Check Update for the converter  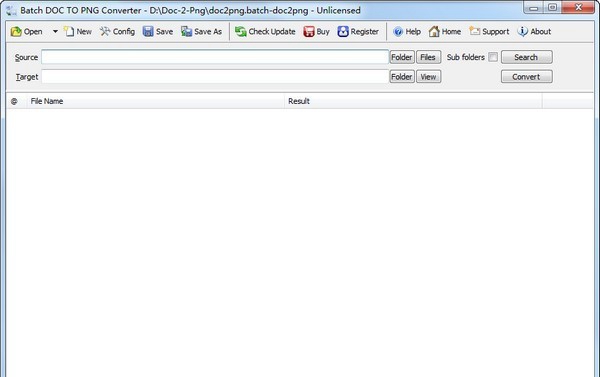click(x=265, y=32)
